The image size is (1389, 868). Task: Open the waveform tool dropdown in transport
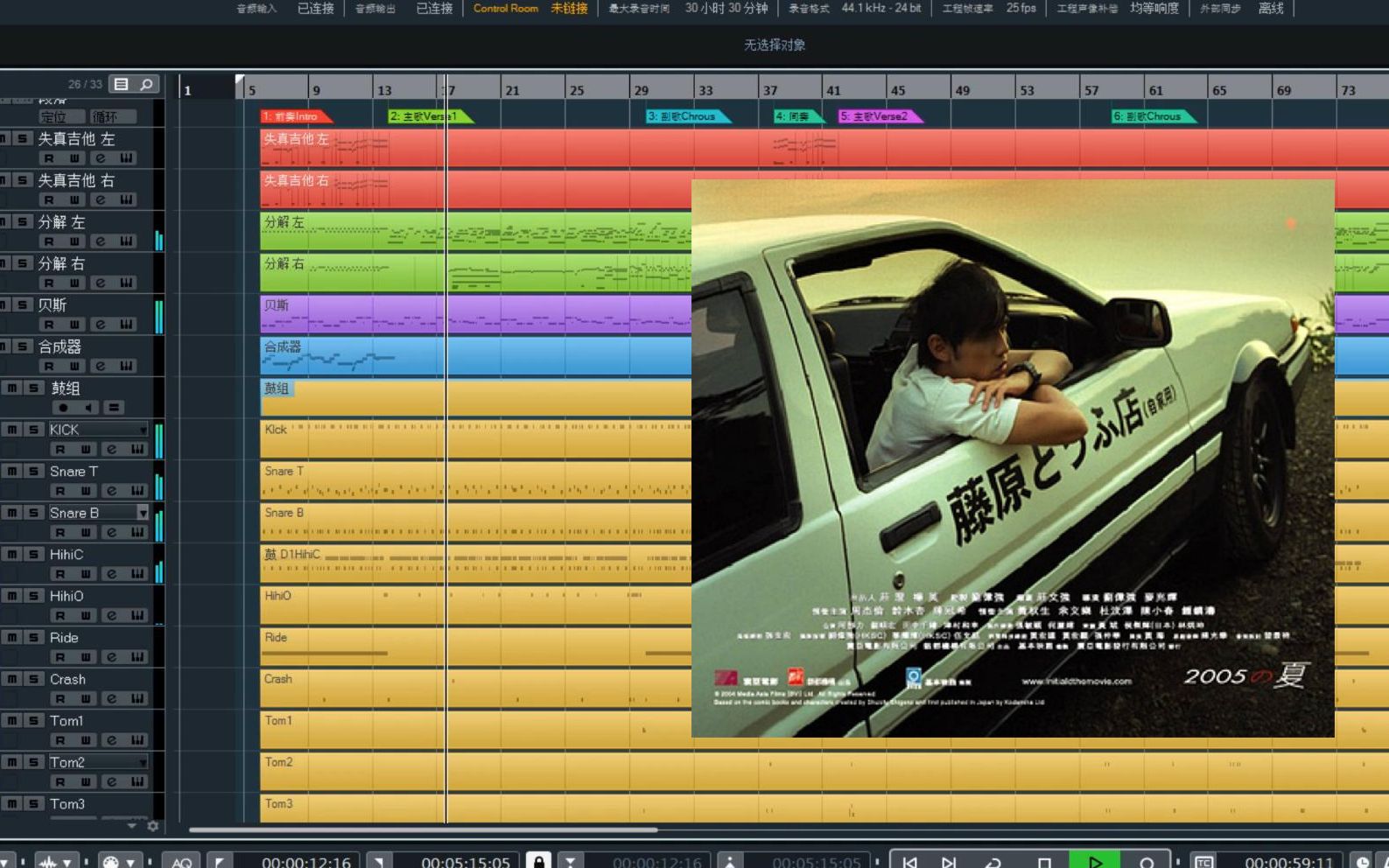(x=67, y=863)
